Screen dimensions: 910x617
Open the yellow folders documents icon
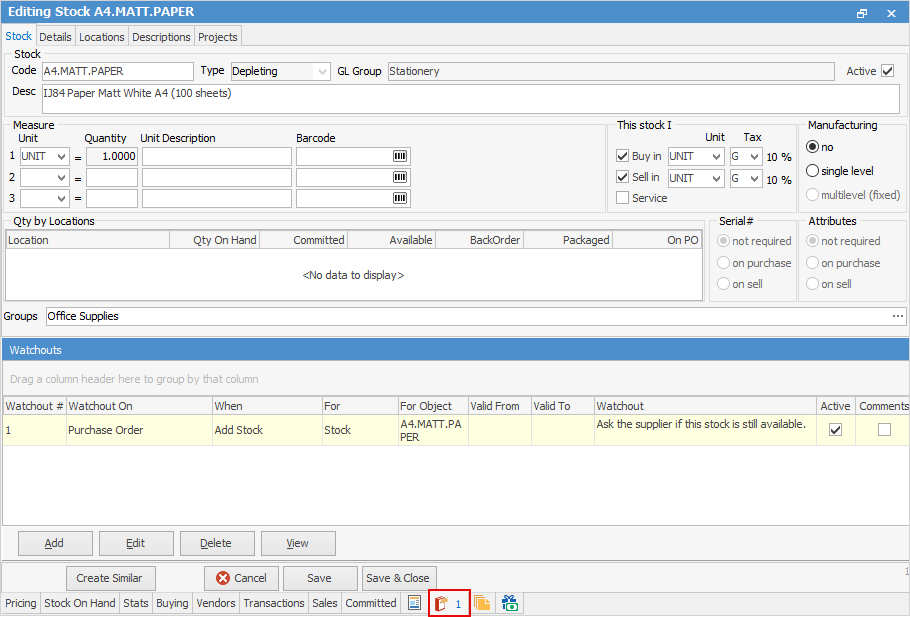(x=482, y=603)
